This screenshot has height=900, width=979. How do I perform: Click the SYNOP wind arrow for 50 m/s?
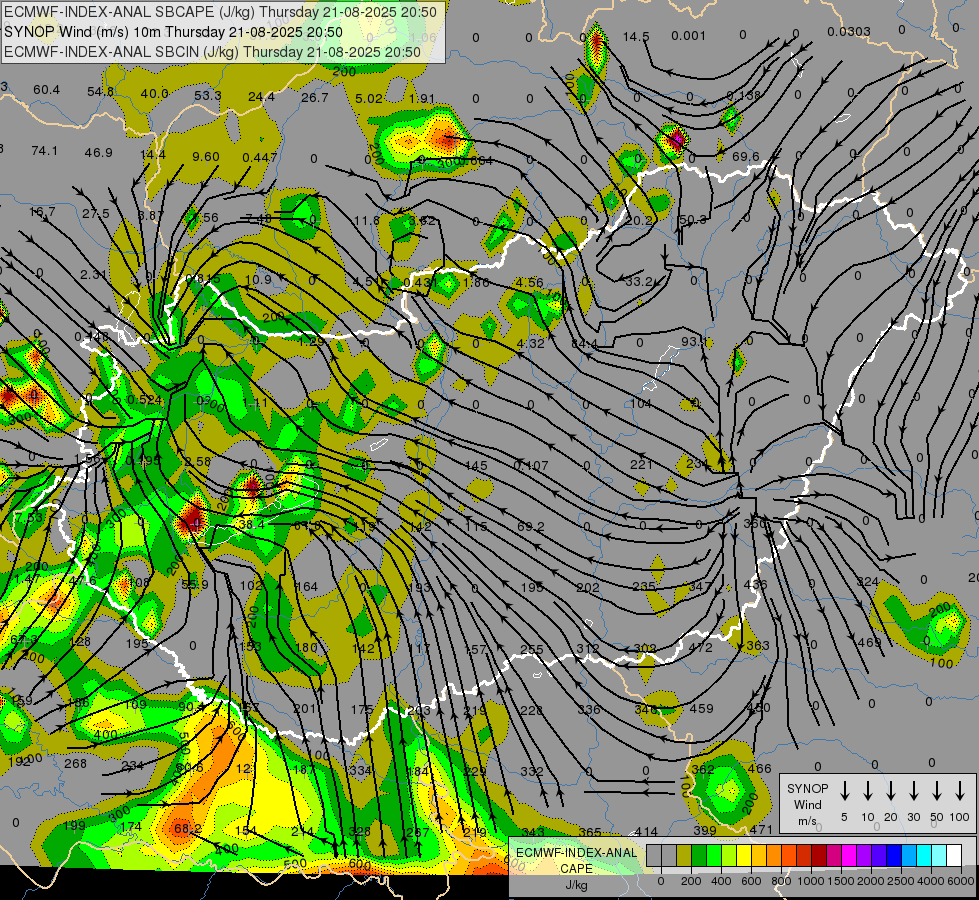(937, 791)
